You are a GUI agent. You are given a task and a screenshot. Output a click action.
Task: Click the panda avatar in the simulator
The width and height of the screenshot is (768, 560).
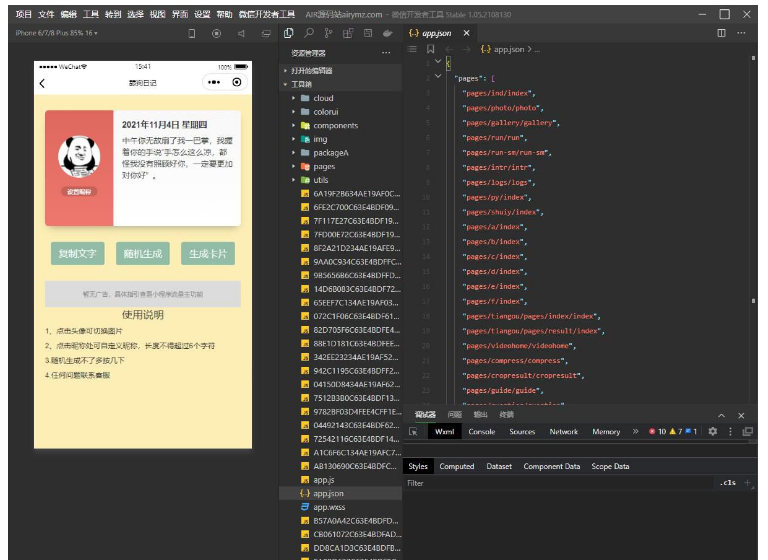(78, 158)
